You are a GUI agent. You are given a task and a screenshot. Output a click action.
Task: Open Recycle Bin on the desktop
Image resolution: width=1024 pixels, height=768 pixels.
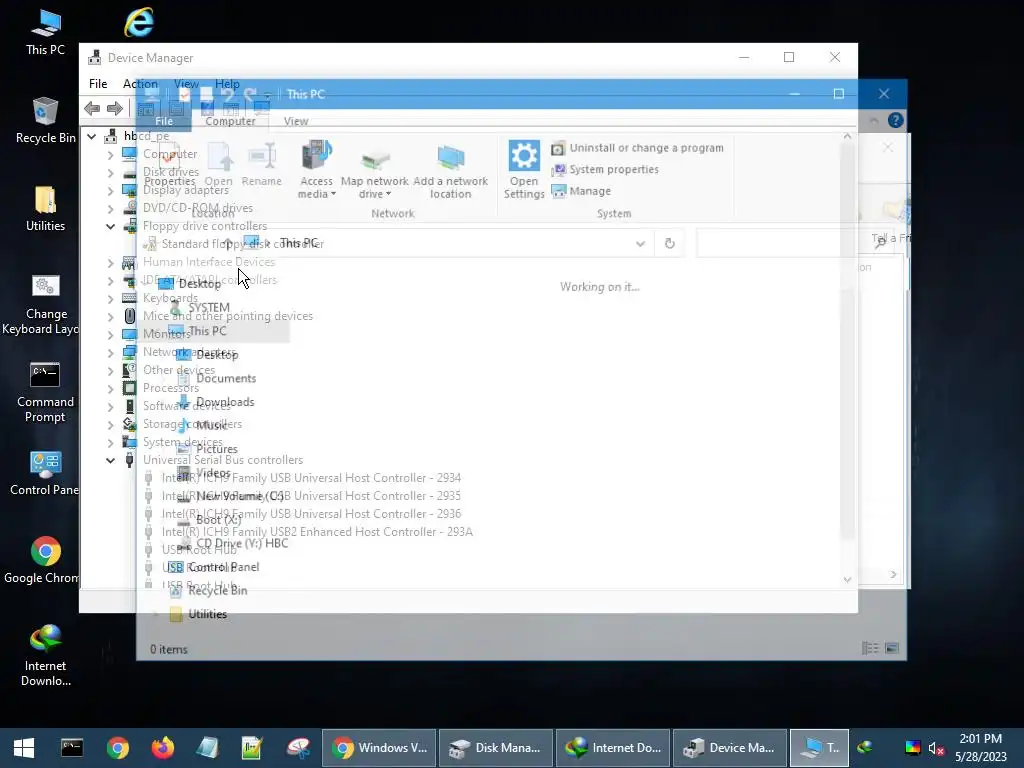[x=45, y=121]
